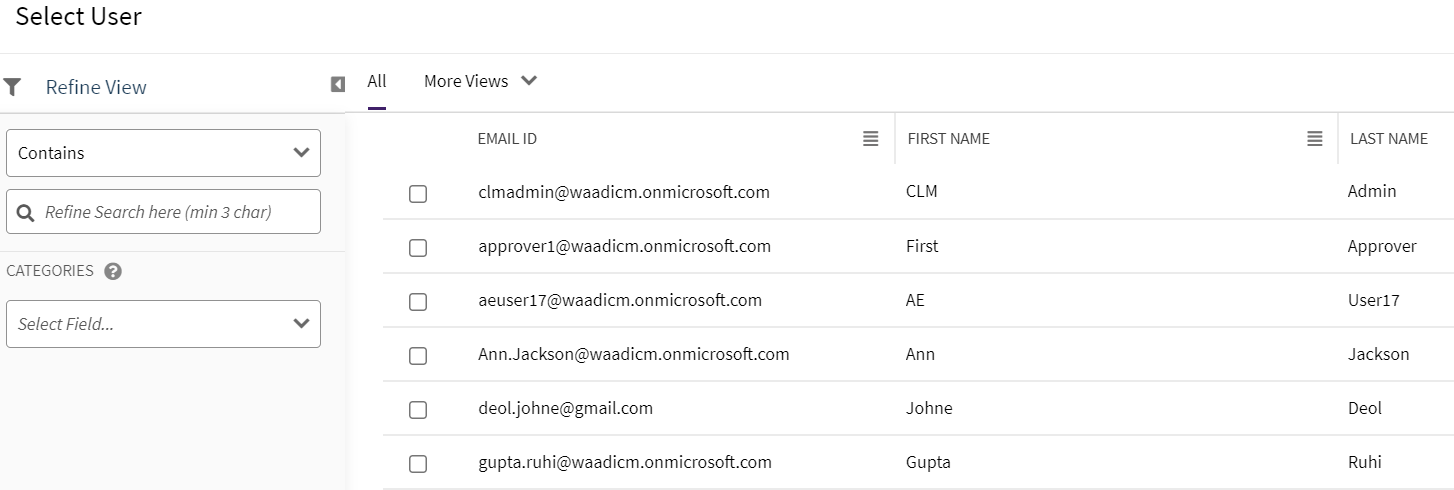Select the Ann.Jackson user row checkbox

tap(418, 356)
